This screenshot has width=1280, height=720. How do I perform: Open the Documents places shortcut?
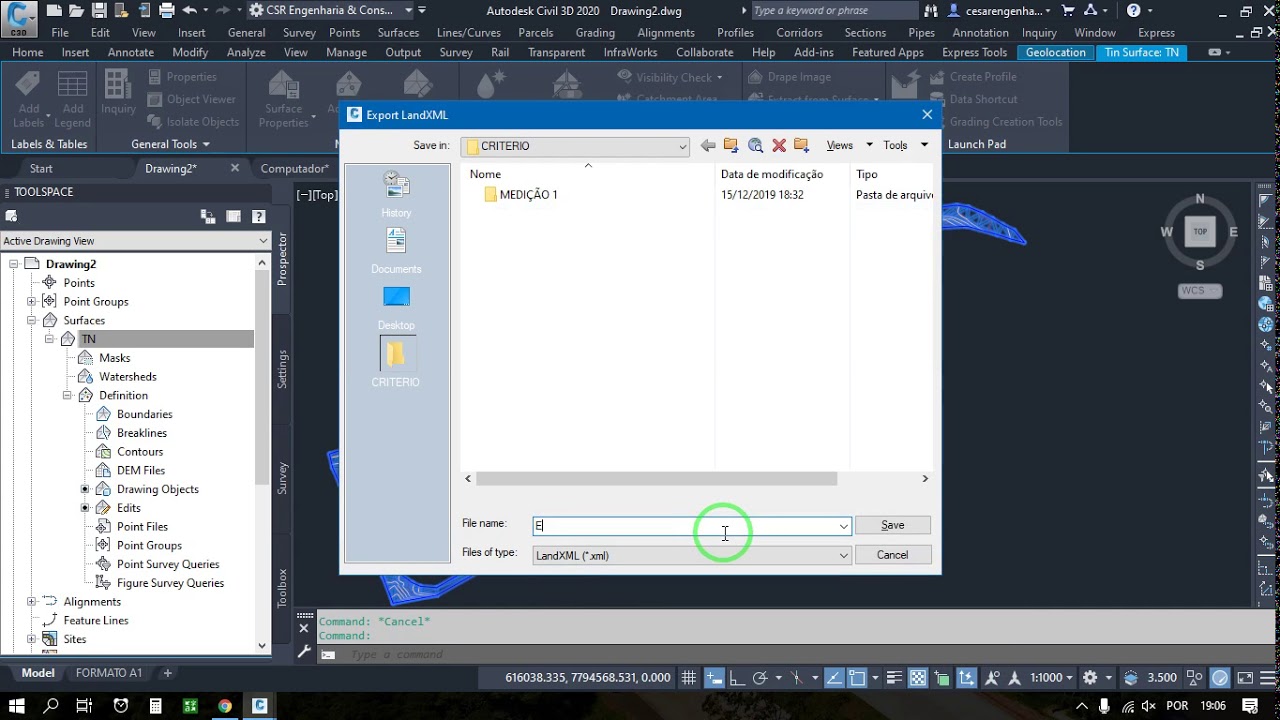(396, 250)
